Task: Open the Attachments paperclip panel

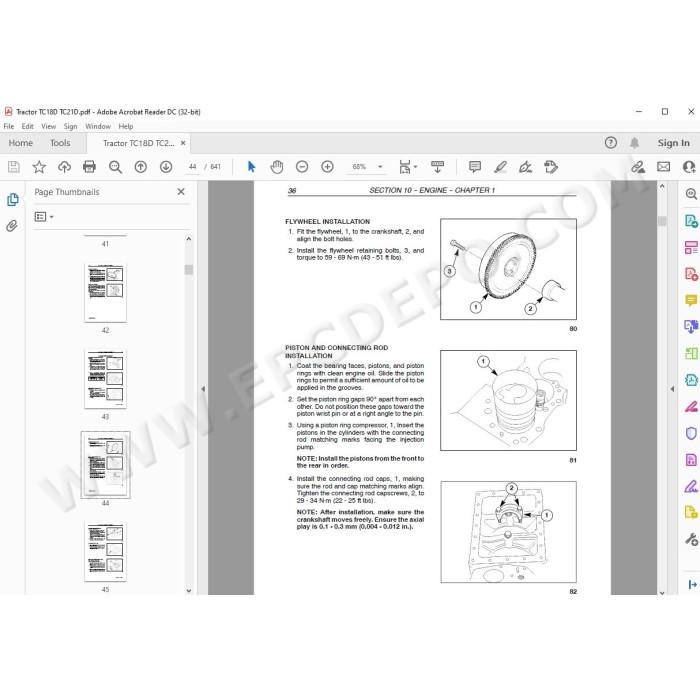Action: pos(12,226)
